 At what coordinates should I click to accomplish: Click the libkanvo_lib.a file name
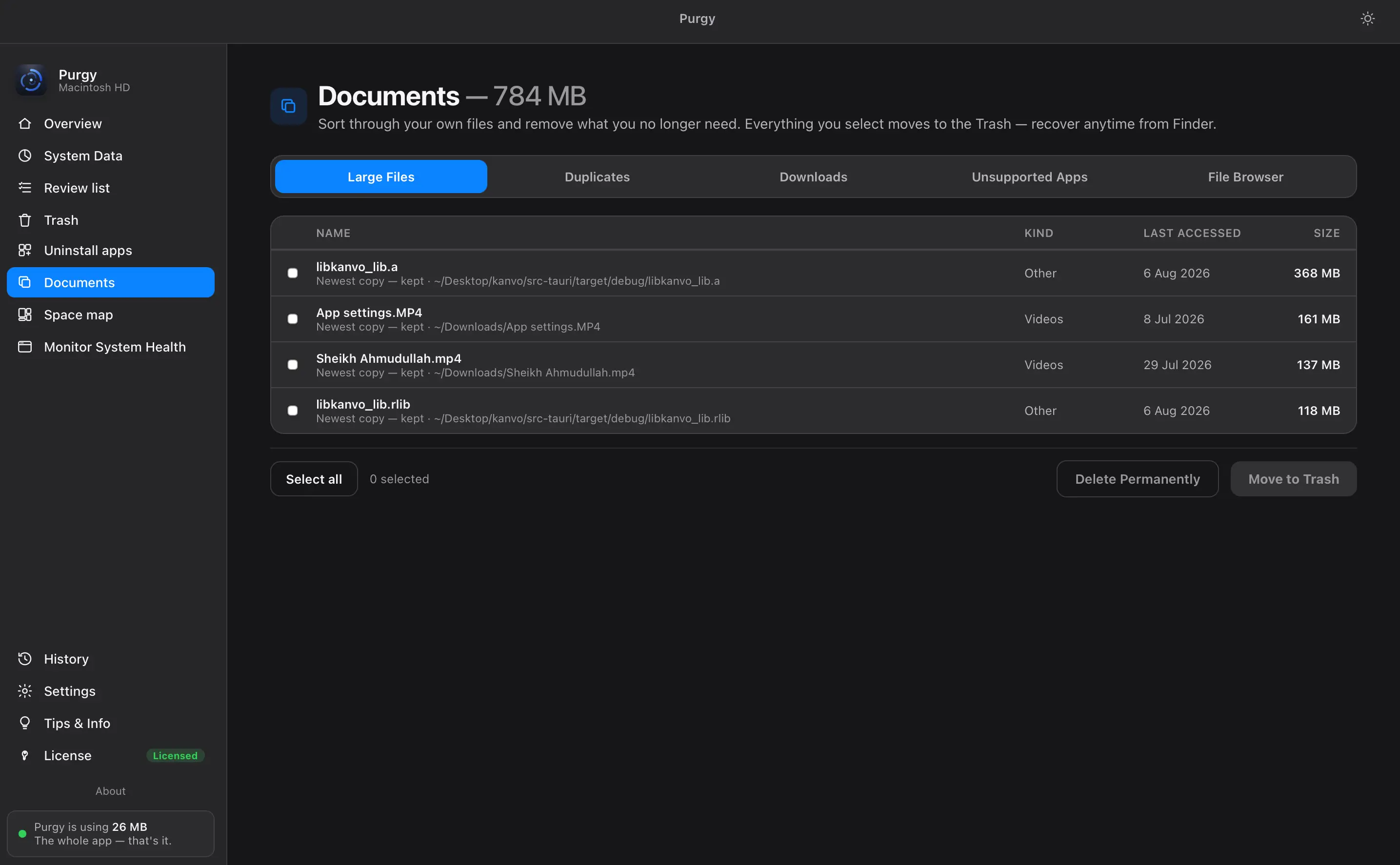(x=357, y=267)
